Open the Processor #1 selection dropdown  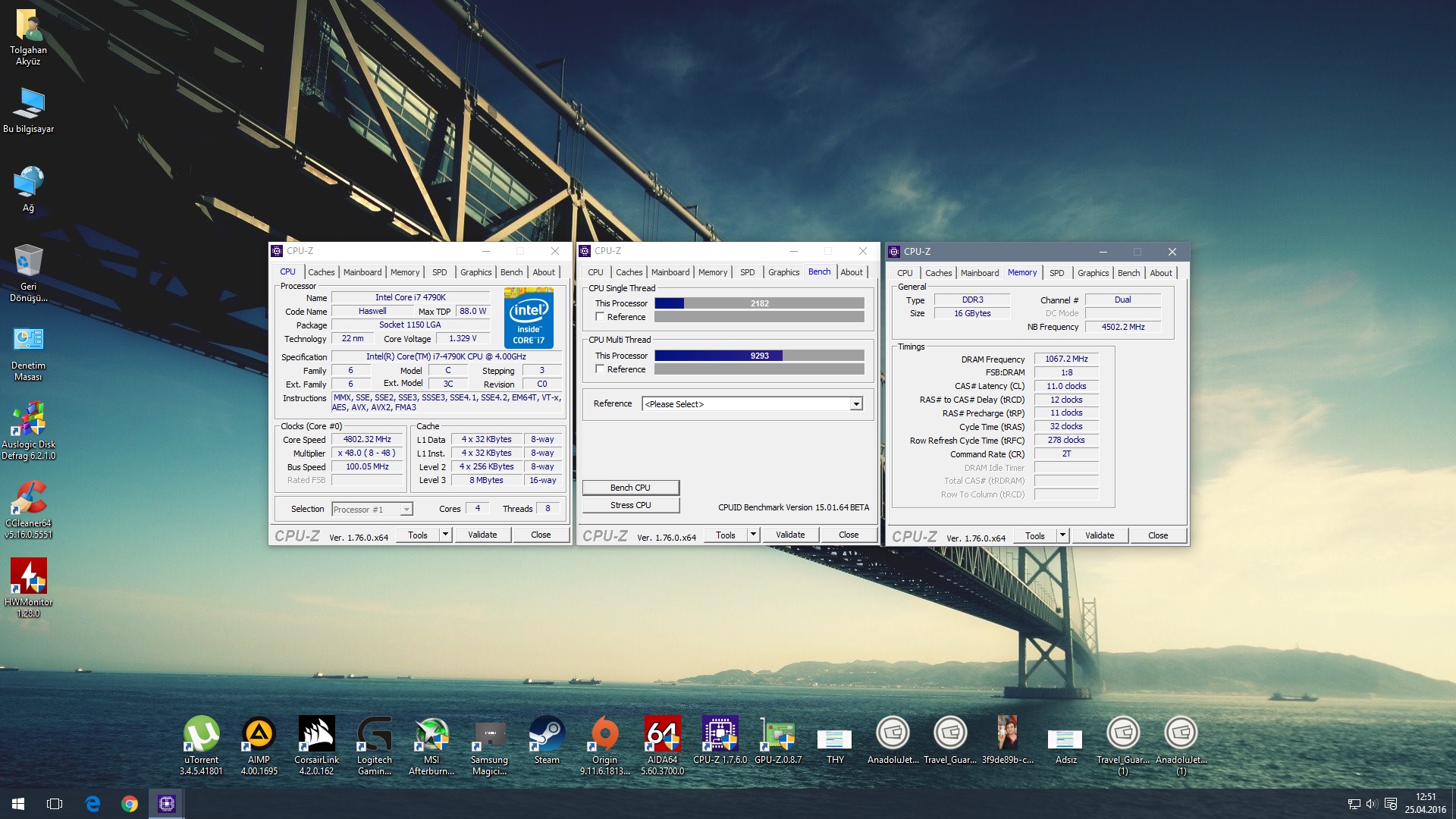pyautogui.click(x=372, y=510)
